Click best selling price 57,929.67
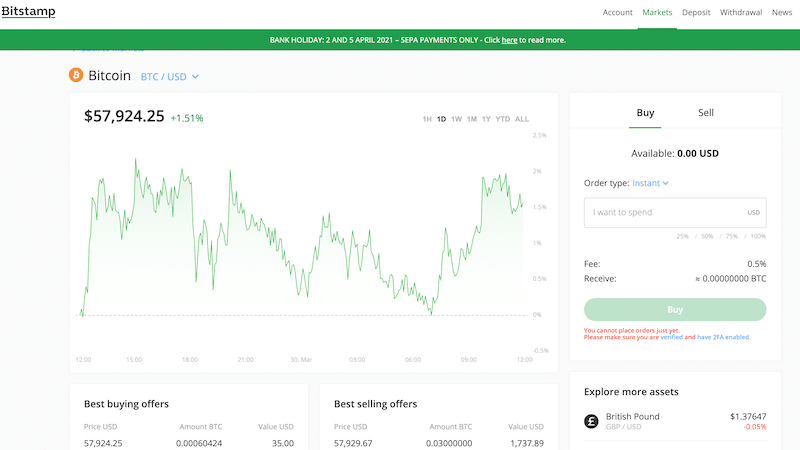 tap(353, 443)
